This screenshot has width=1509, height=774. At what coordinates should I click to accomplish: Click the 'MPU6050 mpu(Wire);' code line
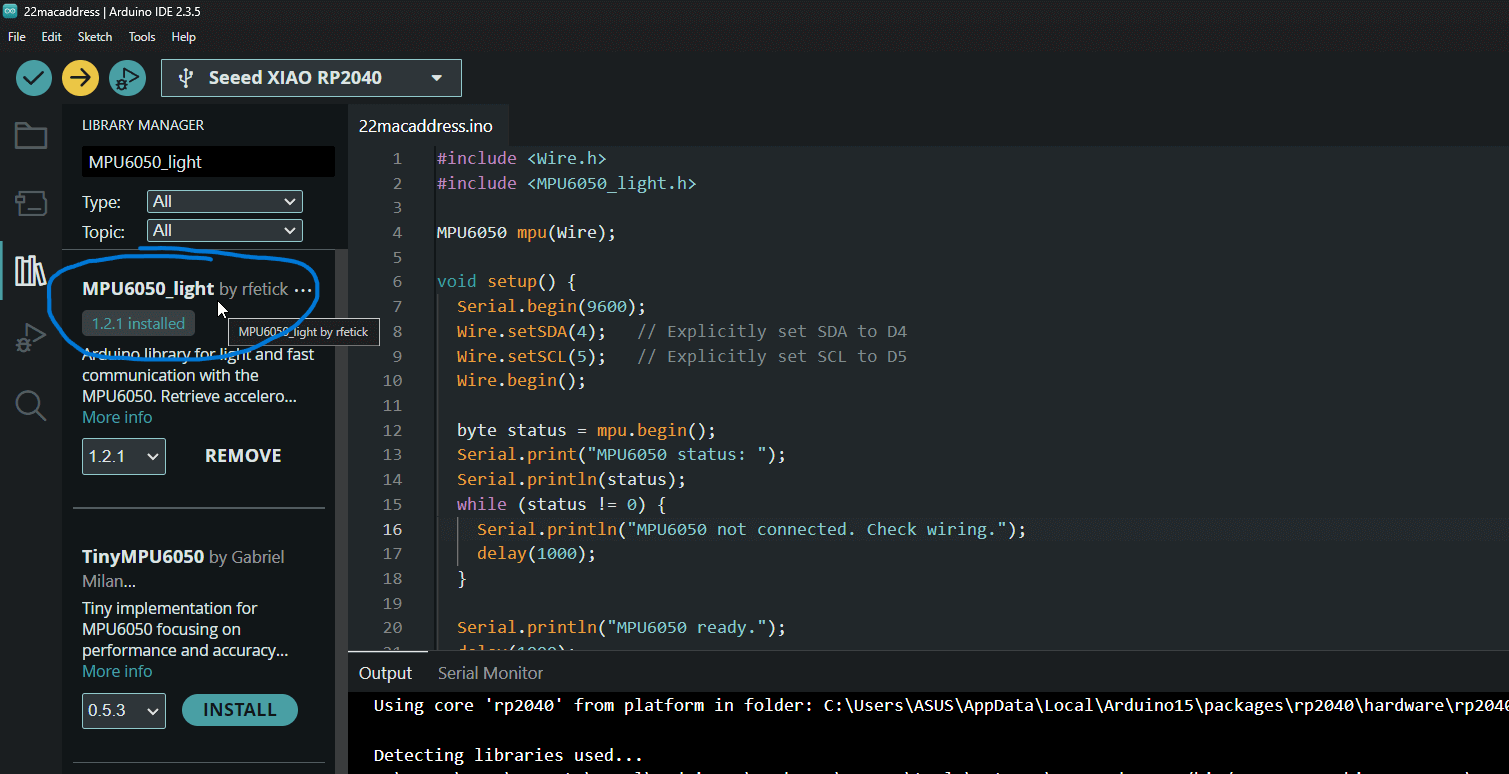click(x=526, y=232)
